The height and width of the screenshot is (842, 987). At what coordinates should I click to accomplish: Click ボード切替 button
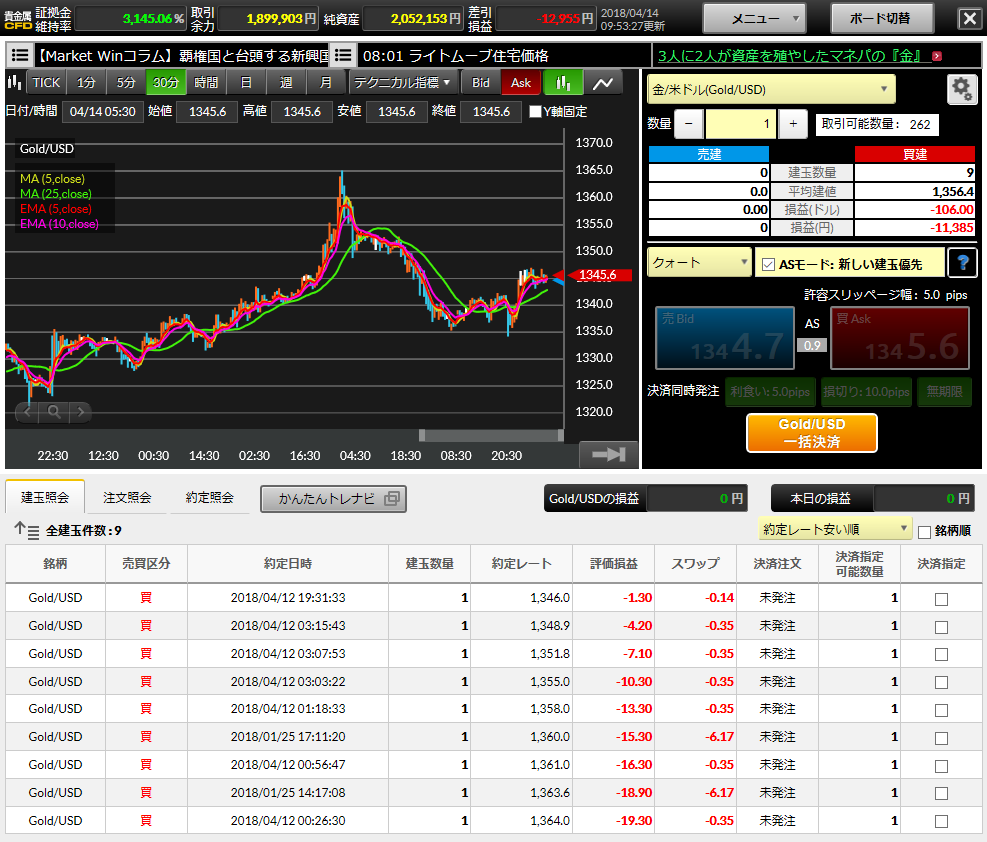pyautogui.click(x=880, y=18)
